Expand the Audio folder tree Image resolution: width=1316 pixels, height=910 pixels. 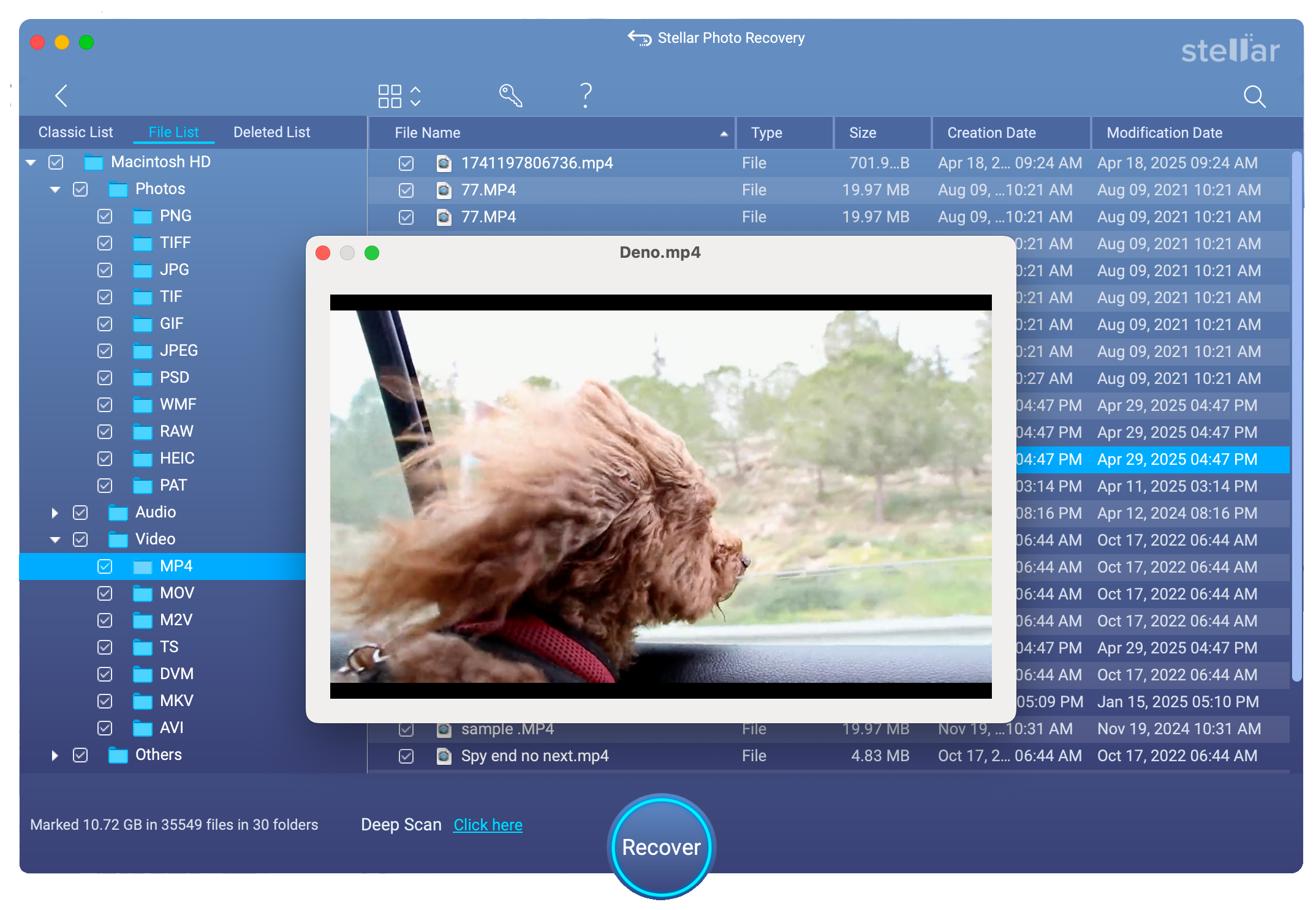(55, 513)
